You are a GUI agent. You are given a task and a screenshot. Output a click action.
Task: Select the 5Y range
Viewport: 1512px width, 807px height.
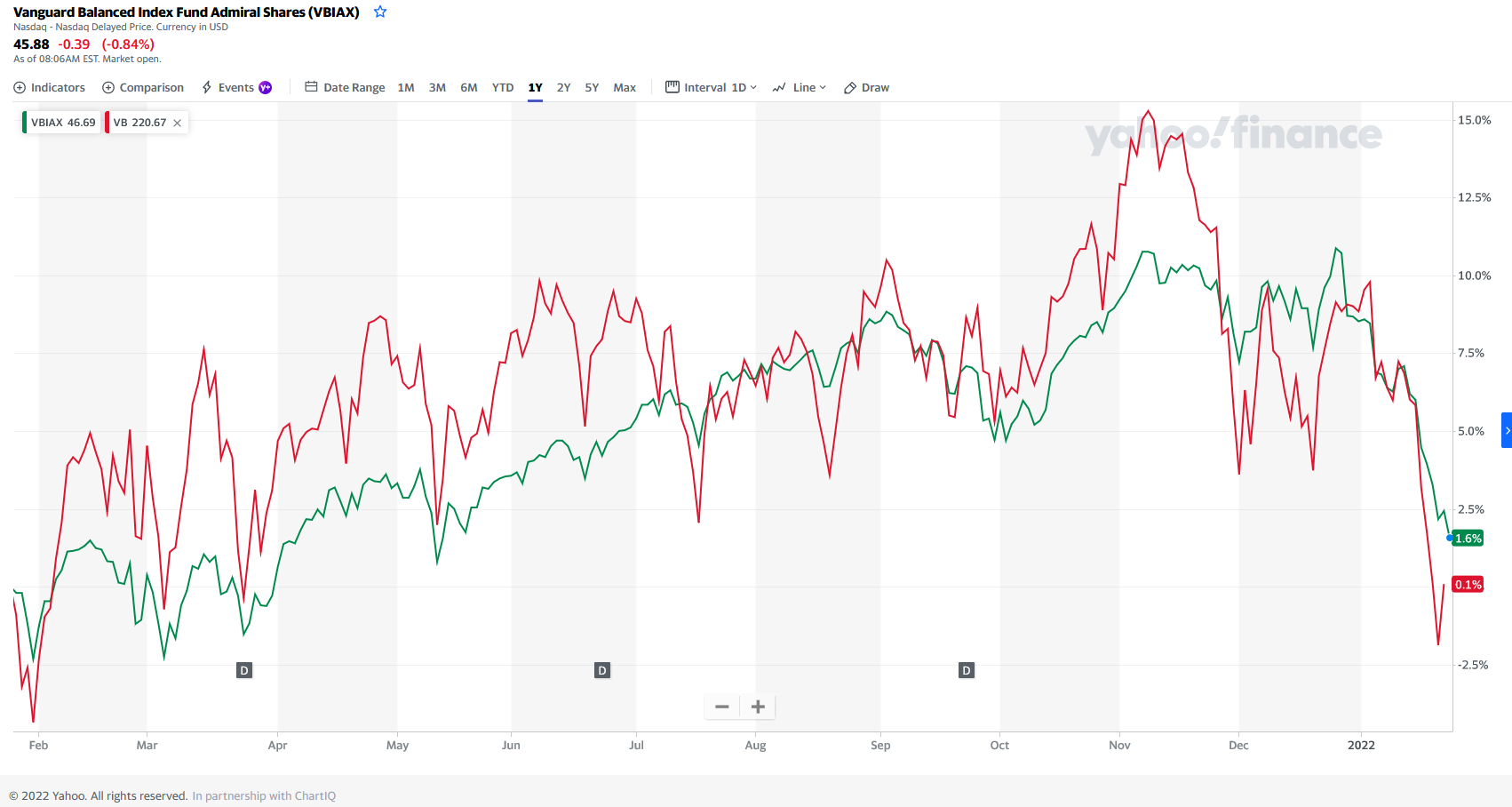592,87
